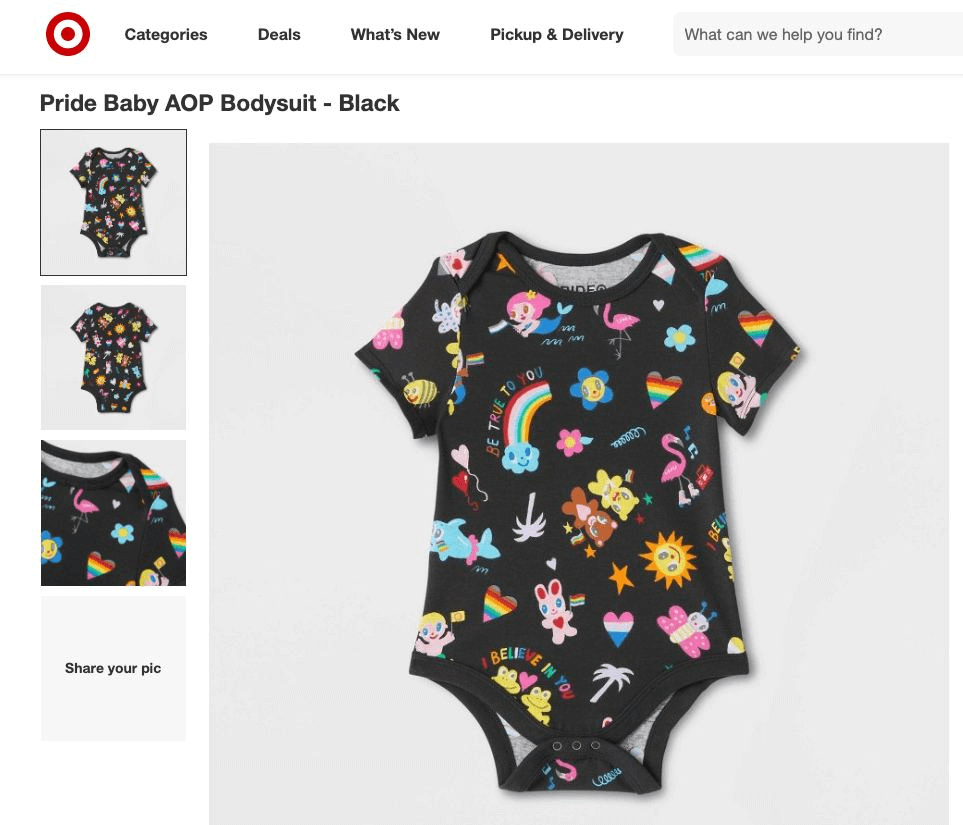963x825 pixels.
Task: Open the What's New menu
Action: click(395, 34)
